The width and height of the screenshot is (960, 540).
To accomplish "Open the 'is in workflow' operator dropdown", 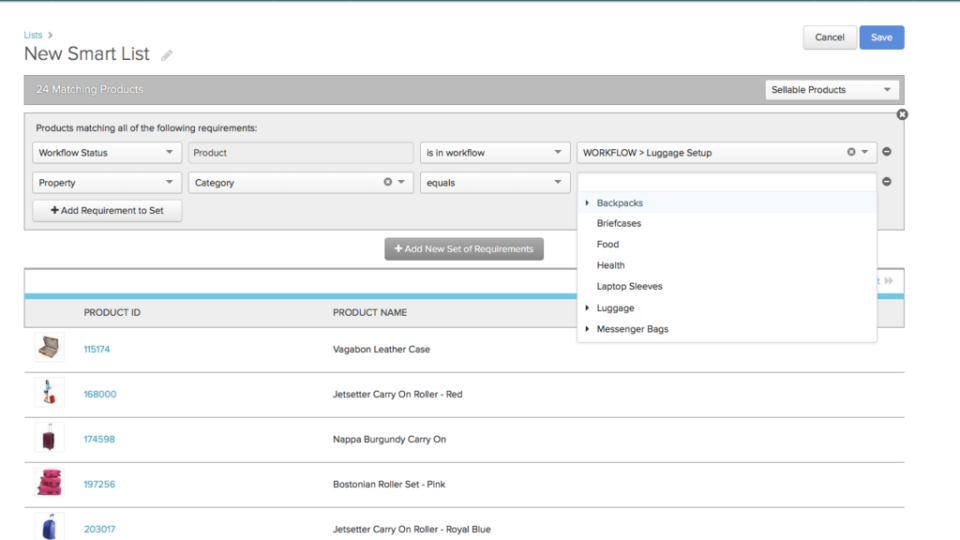I will 495,152.
